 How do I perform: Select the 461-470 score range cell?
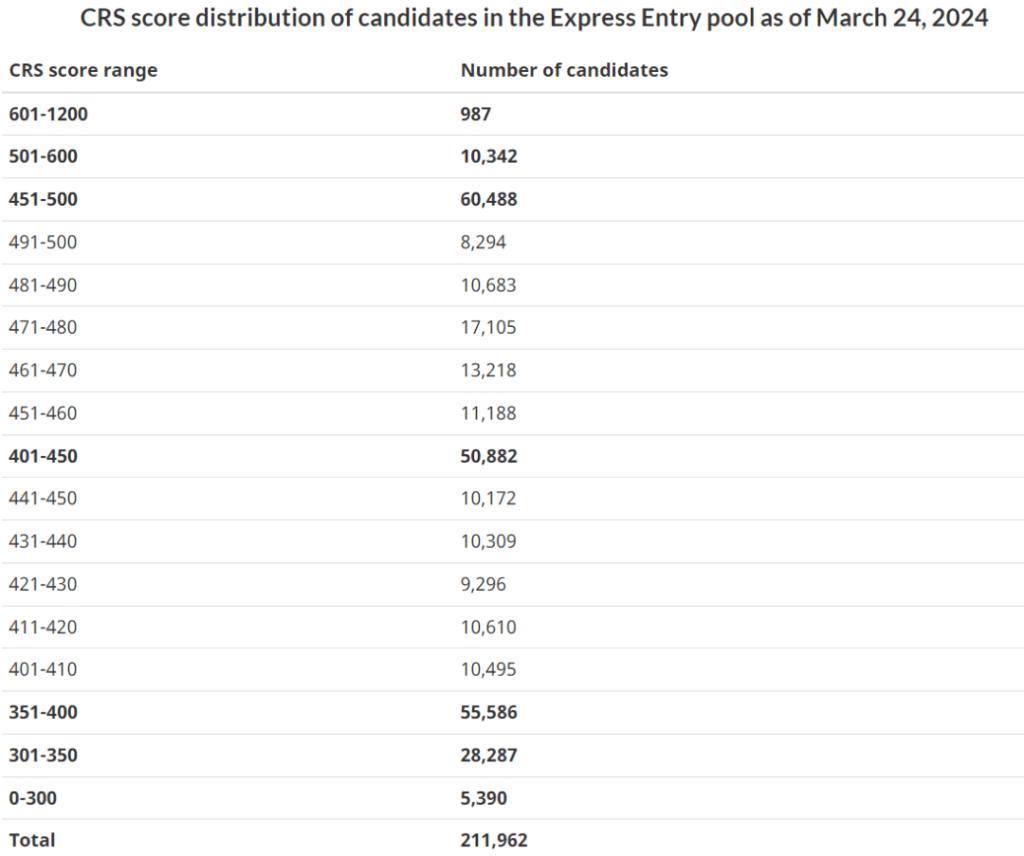(43, 371)
